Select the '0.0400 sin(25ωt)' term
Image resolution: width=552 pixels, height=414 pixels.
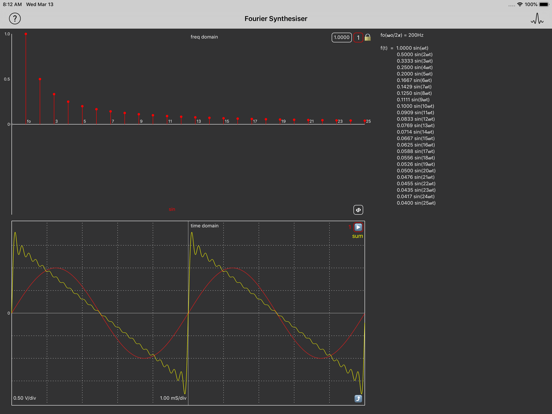tap(416, 203)
